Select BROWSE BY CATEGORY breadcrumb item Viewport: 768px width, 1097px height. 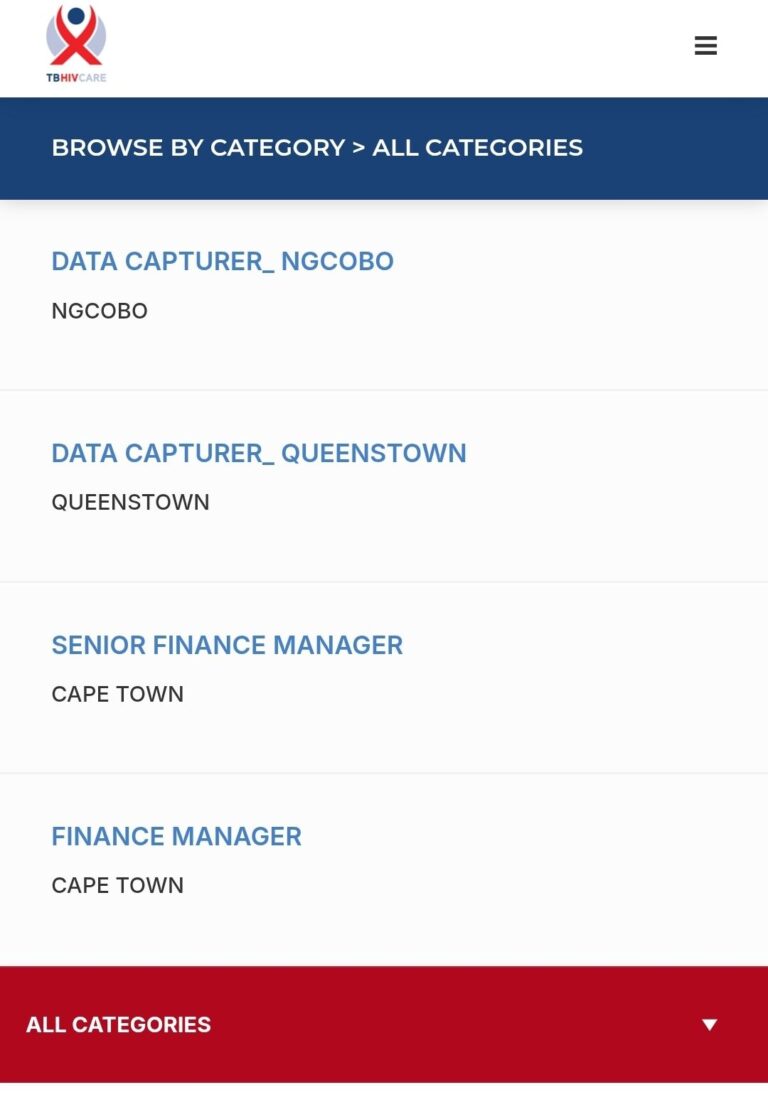197,147
